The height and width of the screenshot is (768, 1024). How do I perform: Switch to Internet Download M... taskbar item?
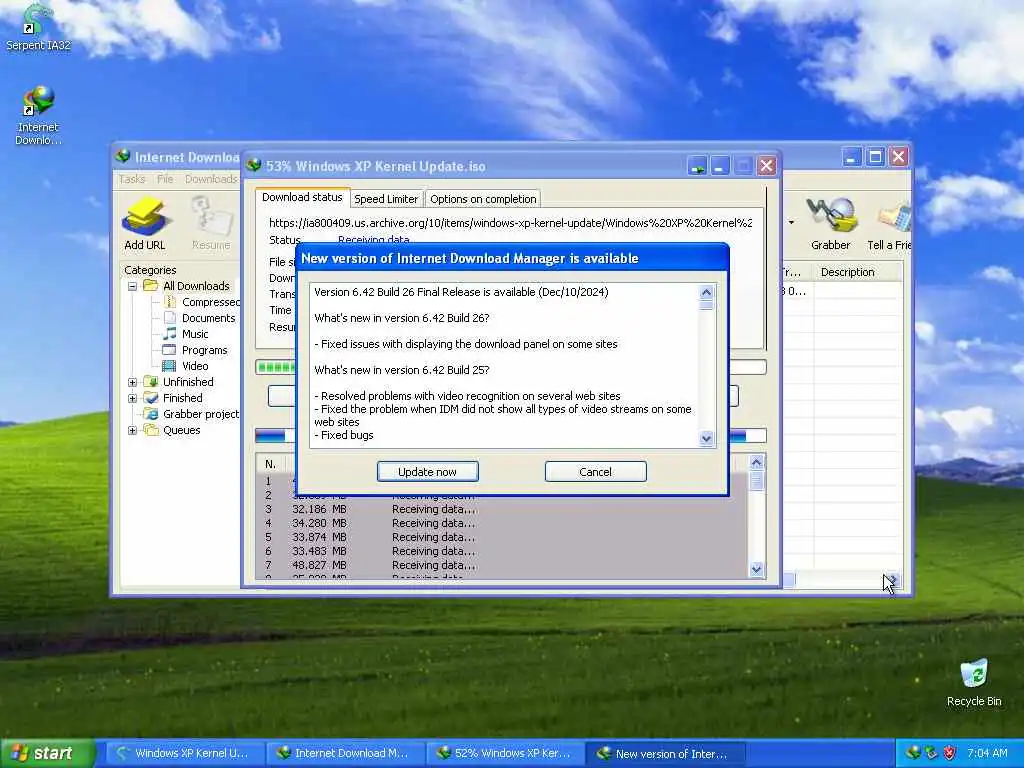[x=344, y=753]
